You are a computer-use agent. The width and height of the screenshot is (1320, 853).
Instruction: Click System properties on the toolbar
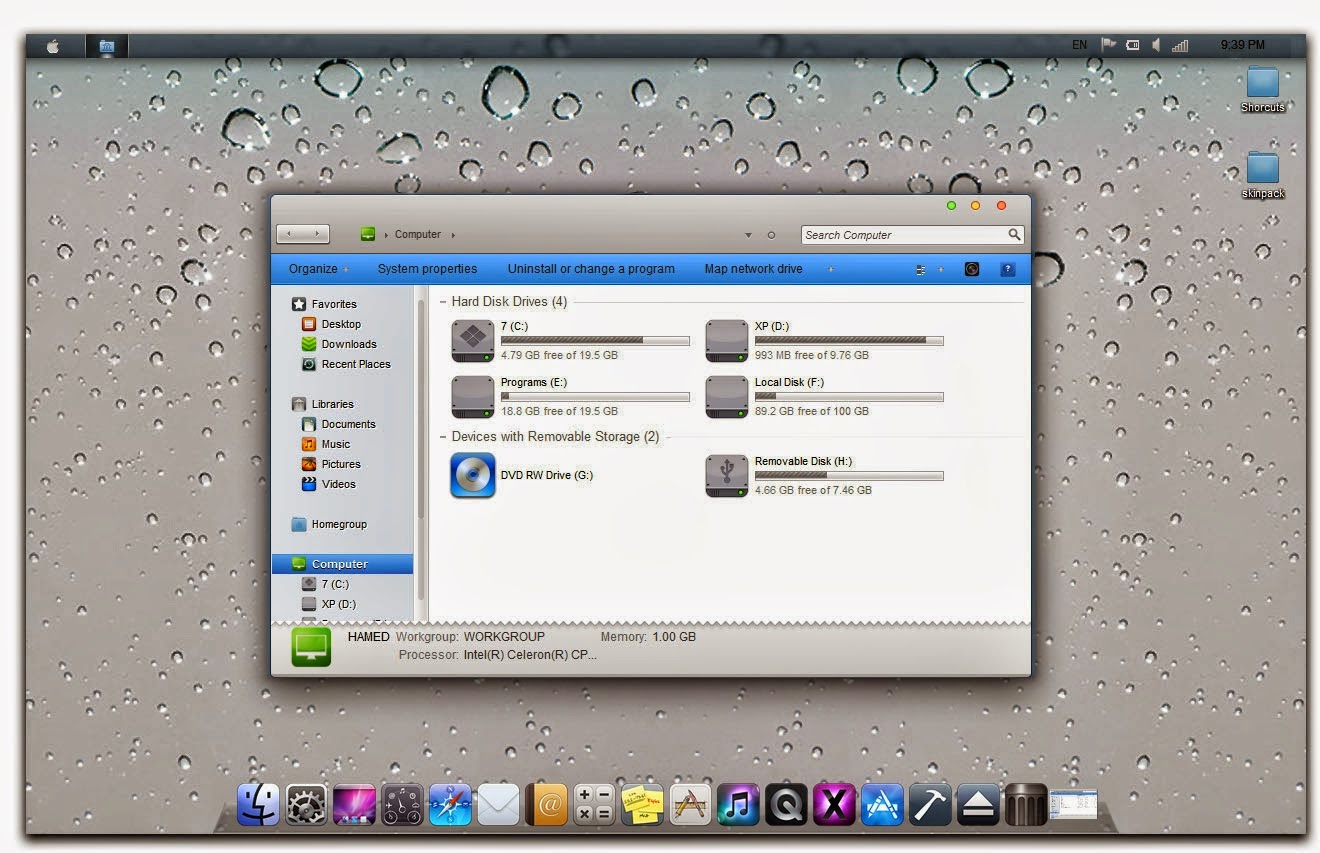[427, 269]
